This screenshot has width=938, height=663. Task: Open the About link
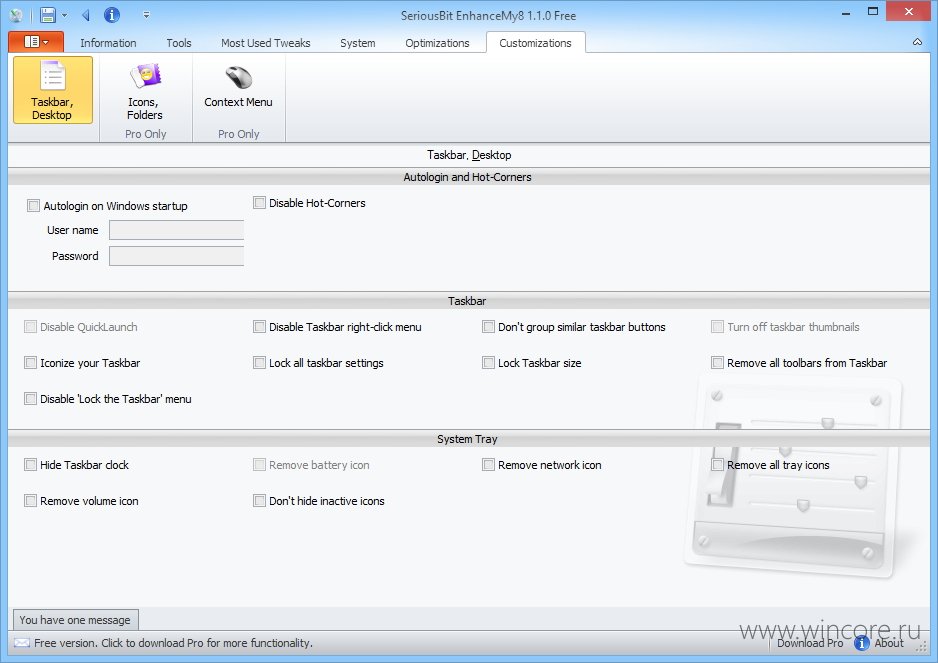point(889,643)
